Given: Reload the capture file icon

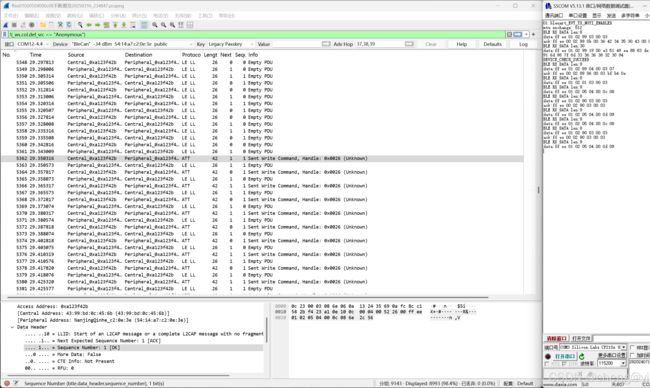Looking at the screenshot, I should (x=69, y=25).
